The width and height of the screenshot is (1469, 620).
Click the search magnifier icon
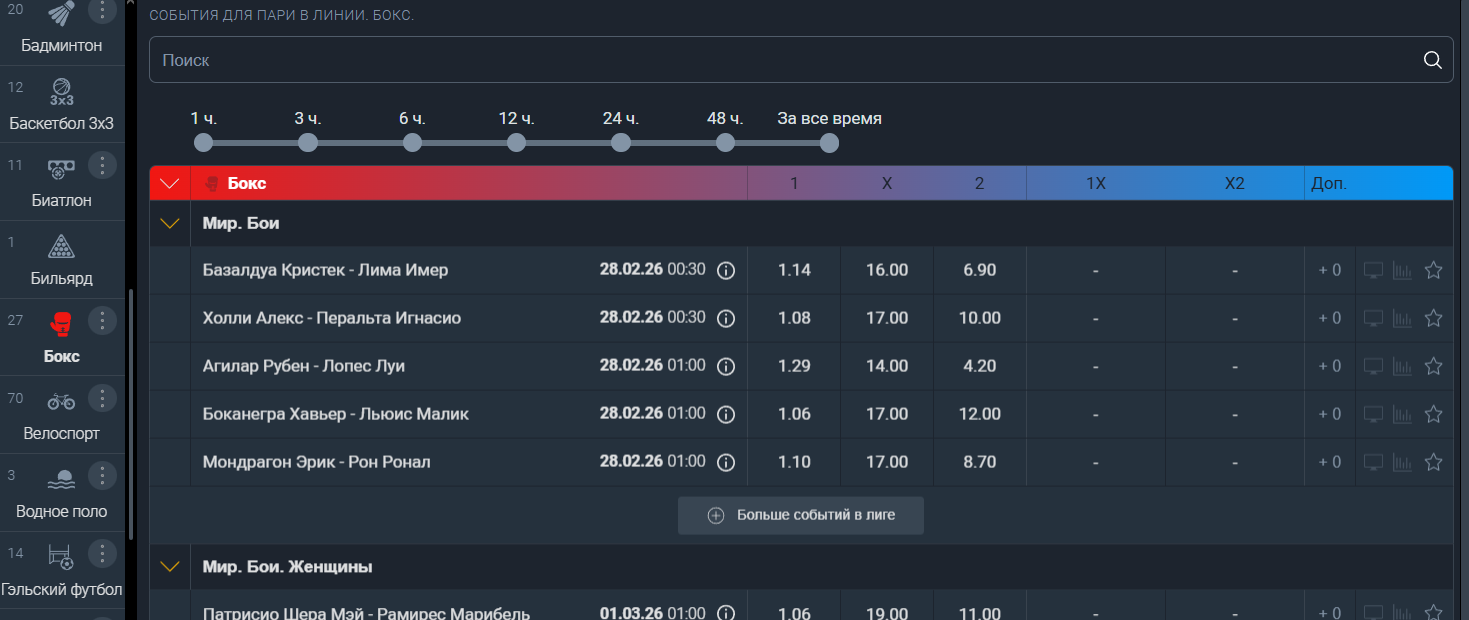[x=1432, y=60]
